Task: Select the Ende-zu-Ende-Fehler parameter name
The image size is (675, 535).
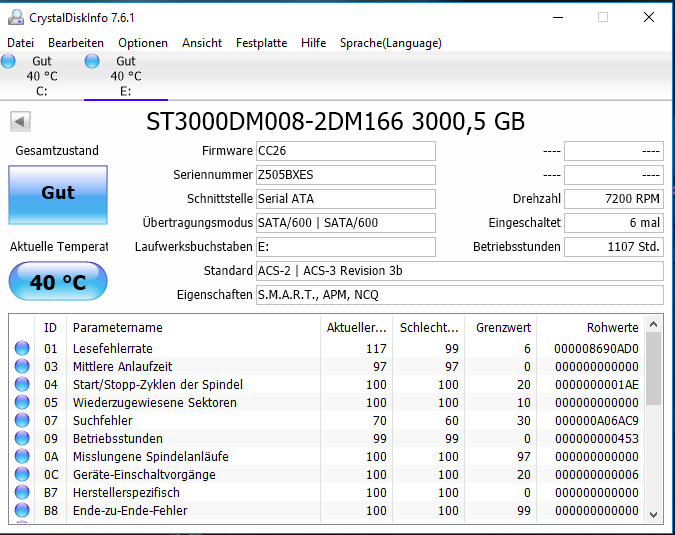Action: tap(130, 511)
